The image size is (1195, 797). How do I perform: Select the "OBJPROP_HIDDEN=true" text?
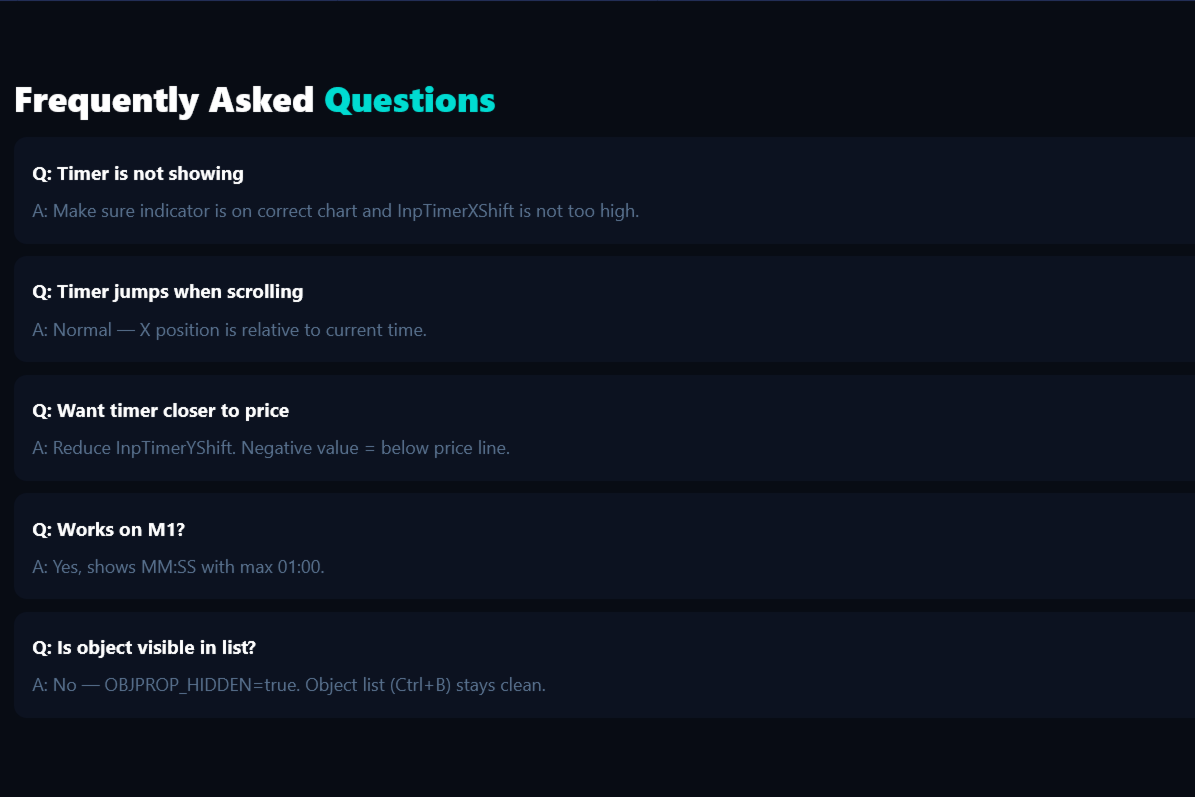click(202, 686)
